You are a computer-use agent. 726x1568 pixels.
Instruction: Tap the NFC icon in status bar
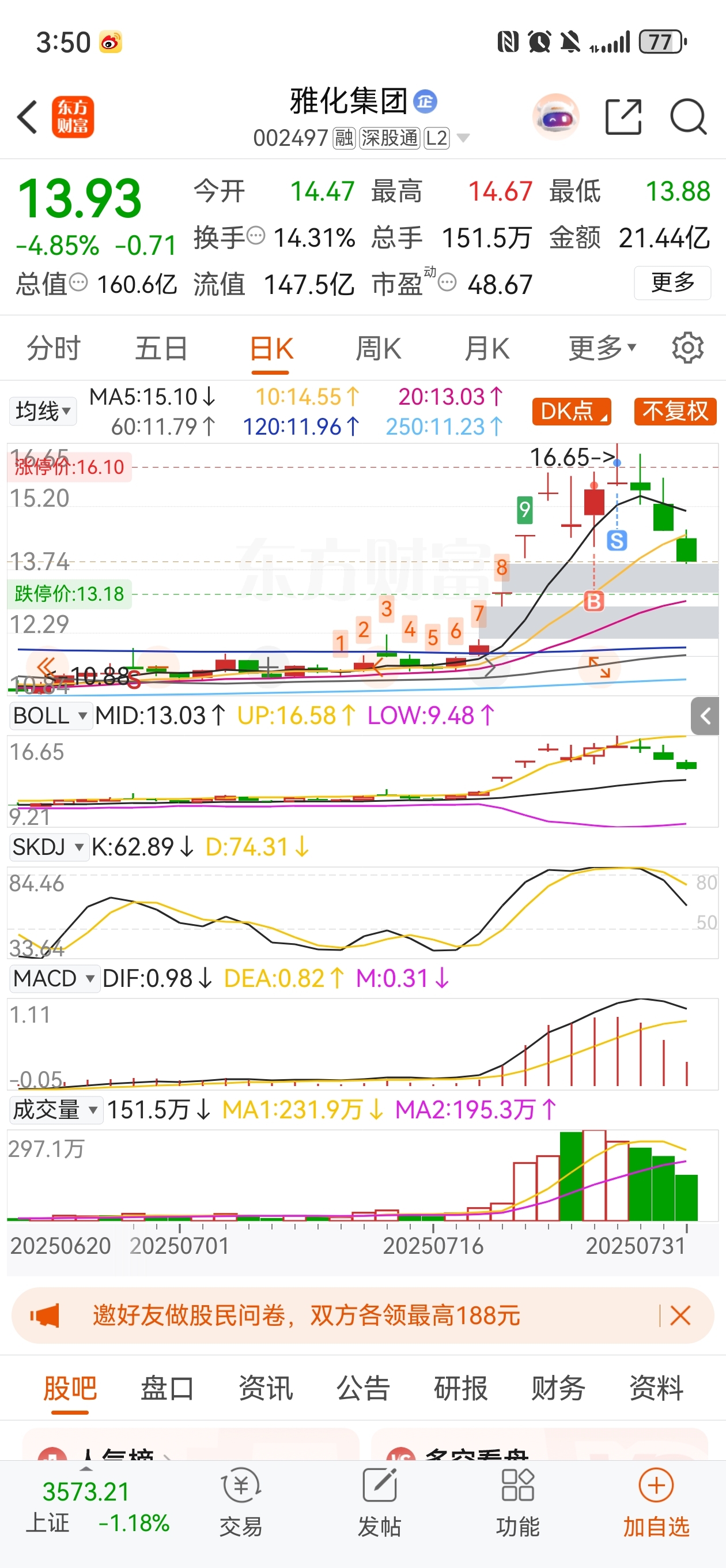coord(508,42)
